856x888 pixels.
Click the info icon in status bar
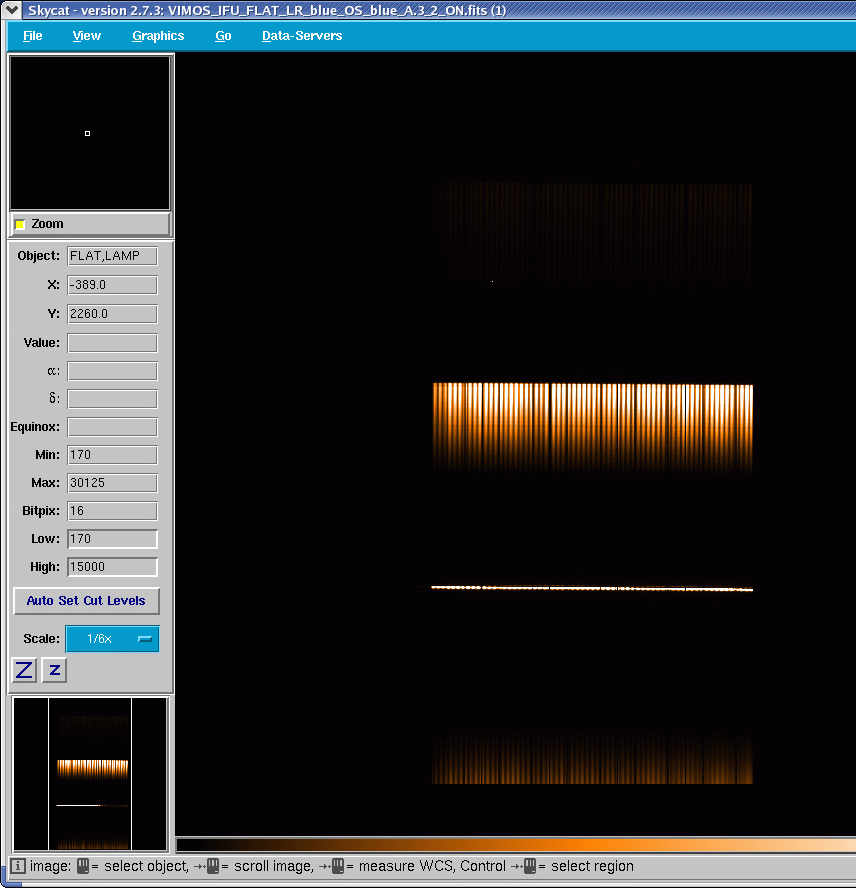(18, 866)
